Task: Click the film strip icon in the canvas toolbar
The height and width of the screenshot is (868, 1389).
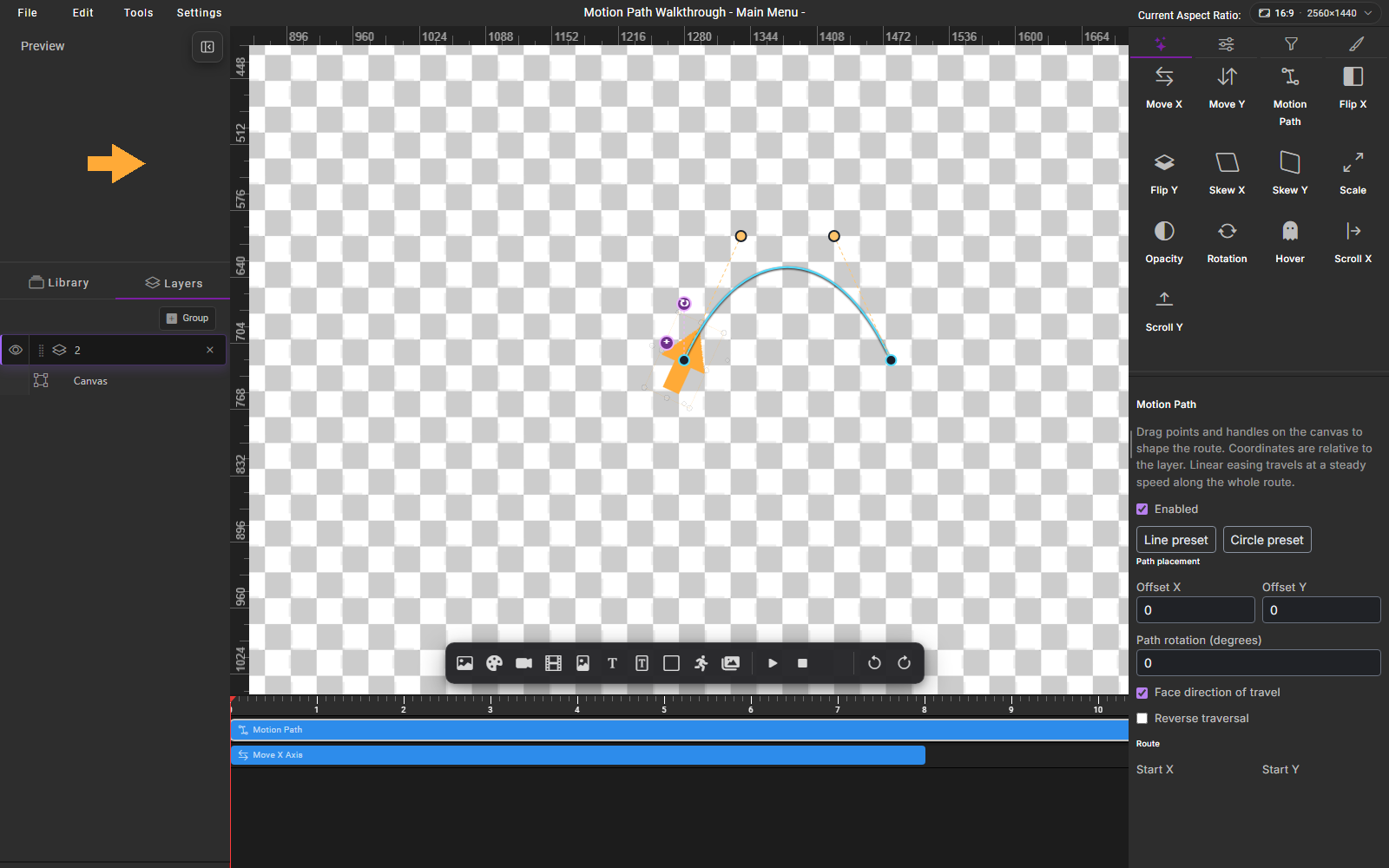Action: [x=553, y=663]
